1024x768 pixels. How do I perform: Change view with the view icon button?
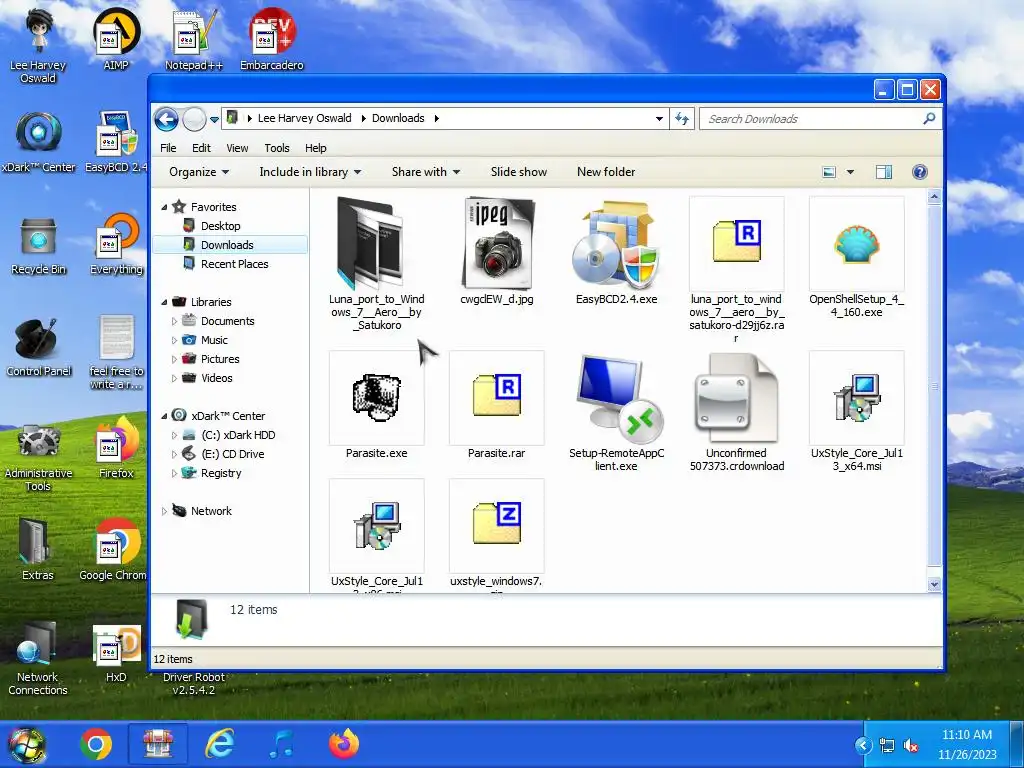[829, 172]
